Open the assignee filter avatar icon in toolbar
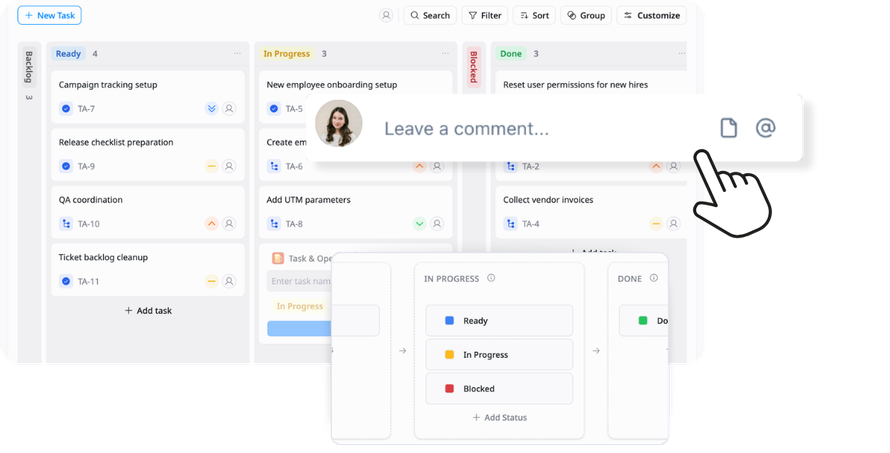Image resolution: width=890 pixels, height=453 pixels. (x=386, y=15)
